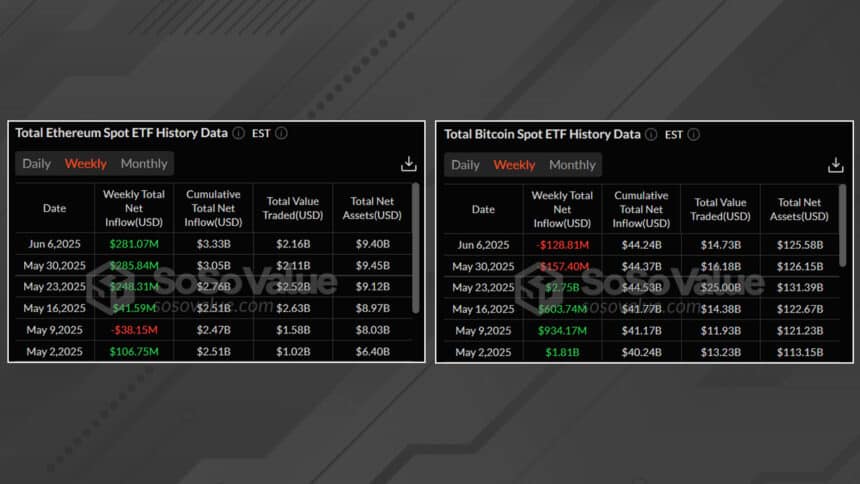Select $40.24B cumulative Bitcoin inflow

tap(641, 352)
